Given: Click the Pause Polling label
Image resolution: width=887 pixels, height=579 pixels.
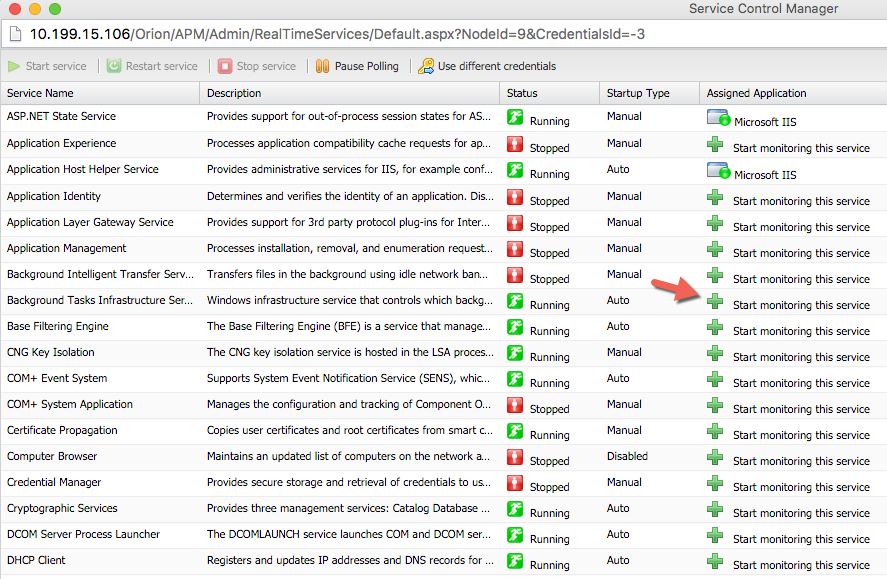Looking at the screenshot, I should coord(367,66).
